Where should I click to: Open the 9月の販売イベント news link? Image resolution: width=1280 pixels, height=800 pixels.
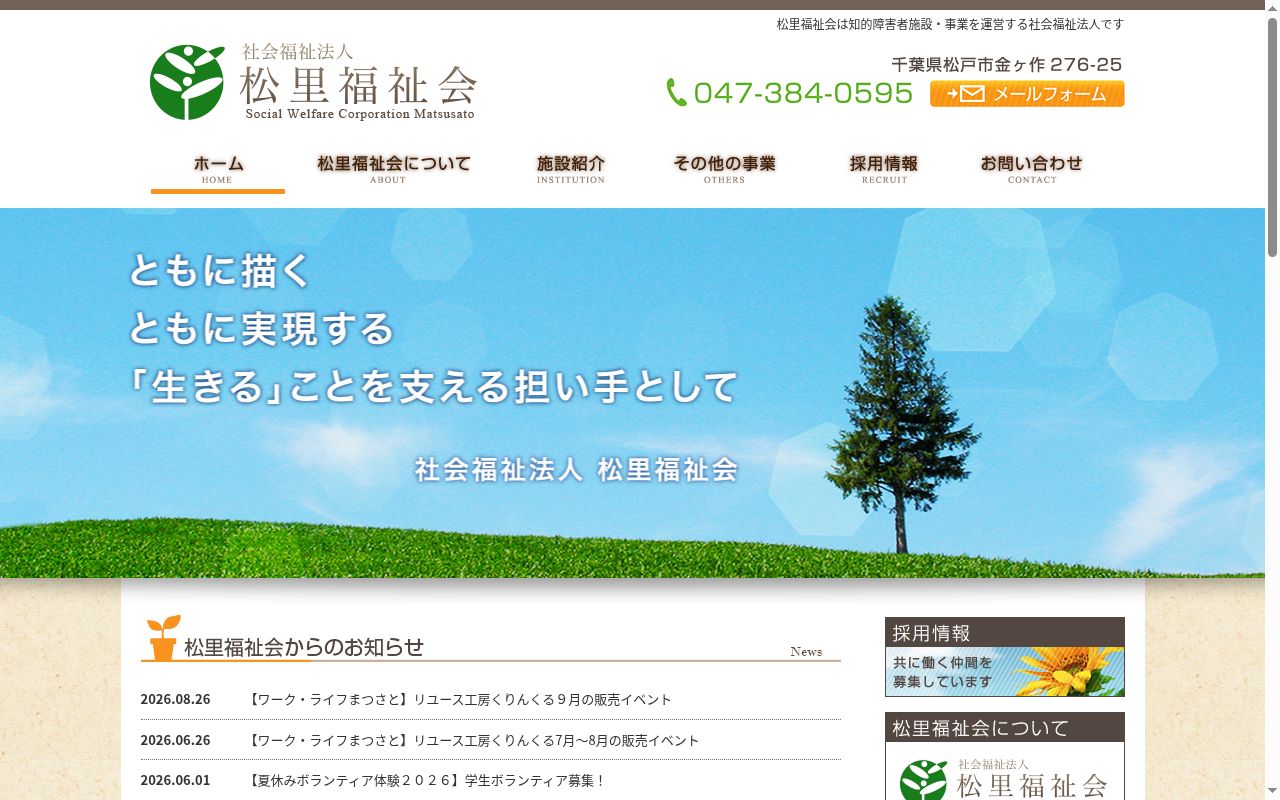[459, 700]
